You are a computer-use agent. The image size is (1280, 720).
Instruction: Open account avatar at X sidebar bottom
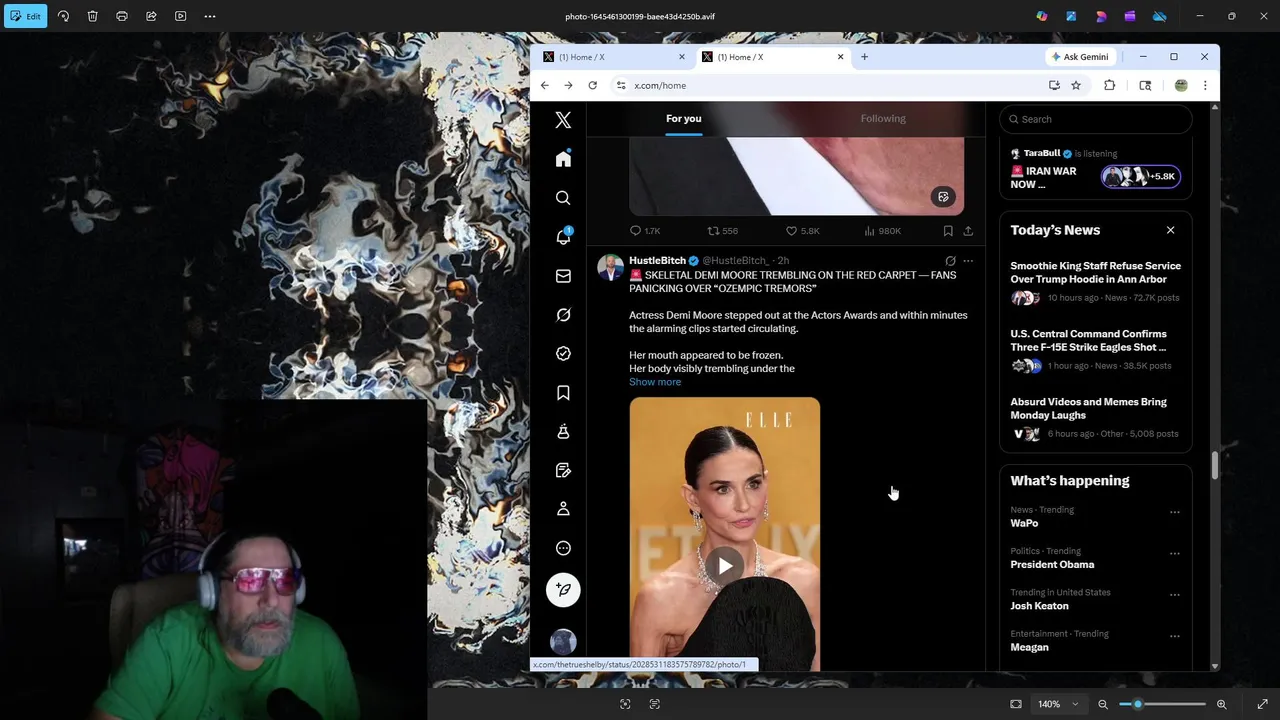tap(563, 642)
